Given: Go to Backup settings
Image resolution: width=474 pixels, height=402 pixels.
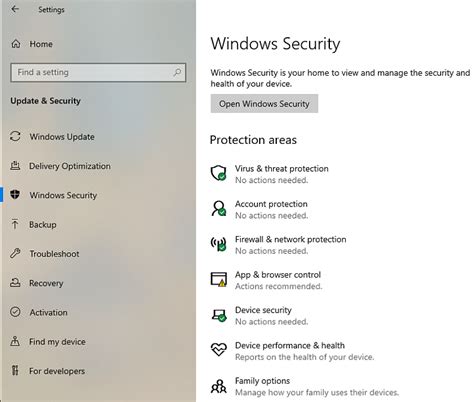Looking at the screenshot, I should coord(43,225).
